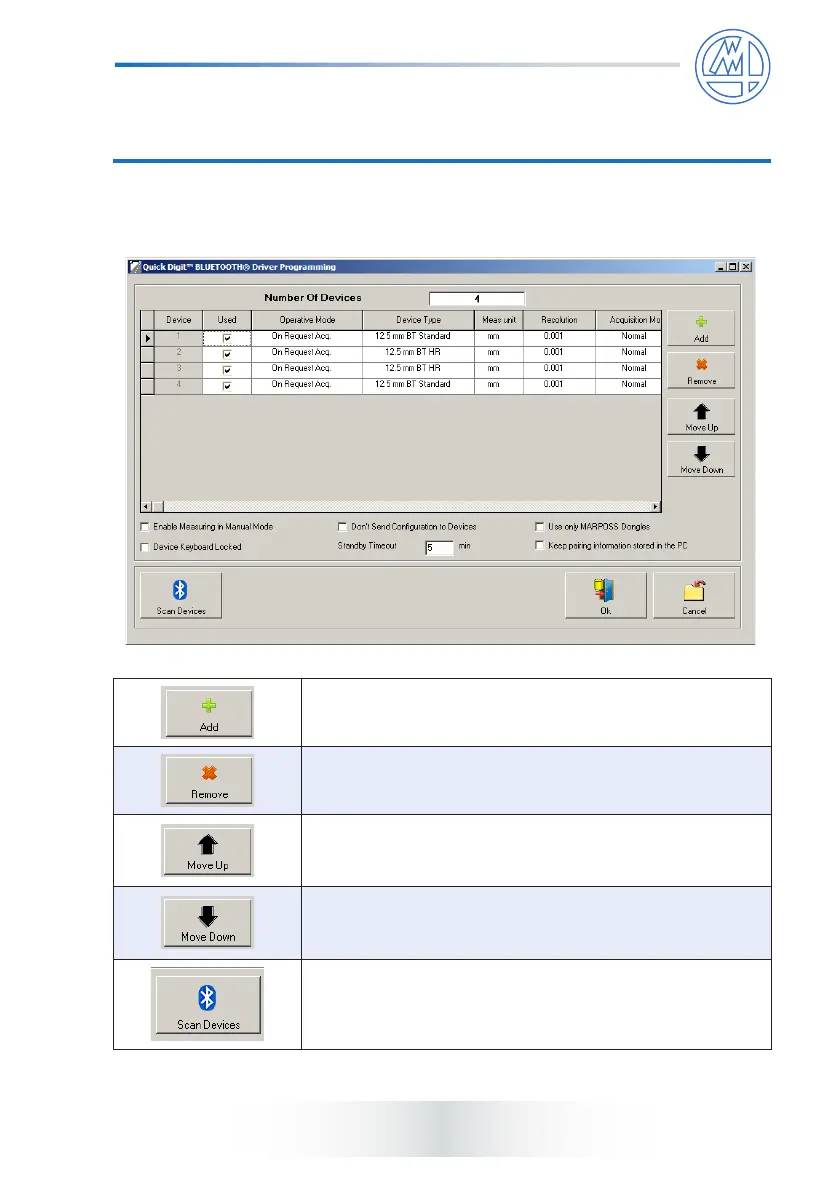Maximize the Quick Digit dialog window
The image size is (839, 1191).
[x=733, y=267]
